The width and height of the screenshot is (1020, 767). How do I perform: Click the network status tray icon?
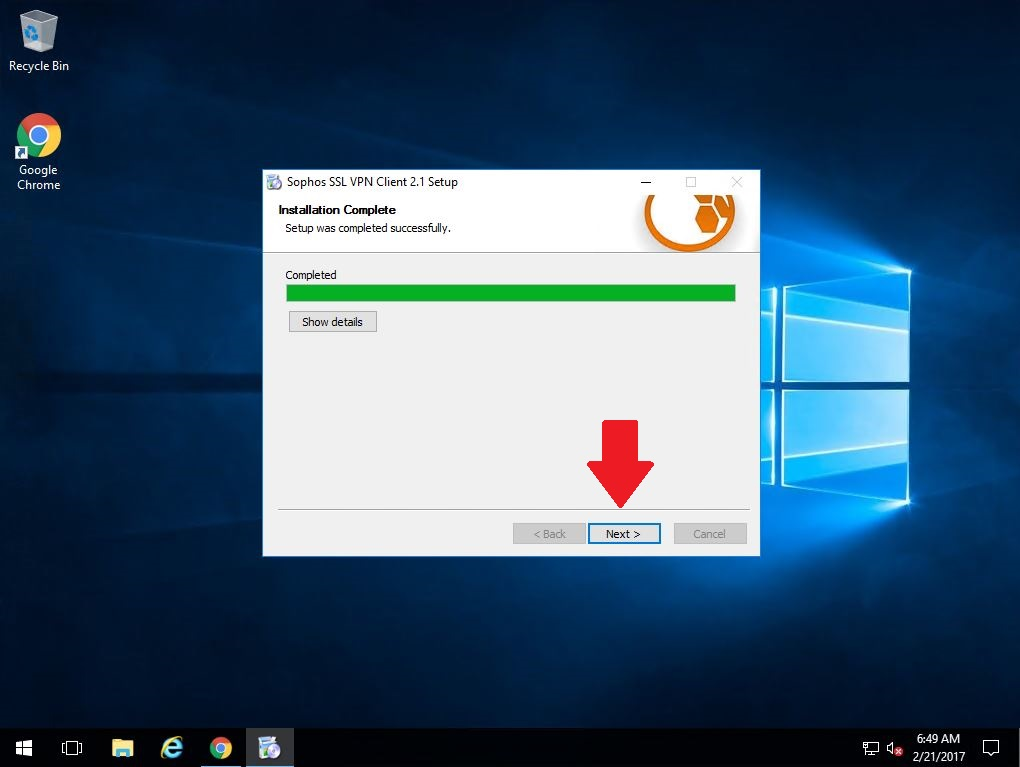click(870, 748)
